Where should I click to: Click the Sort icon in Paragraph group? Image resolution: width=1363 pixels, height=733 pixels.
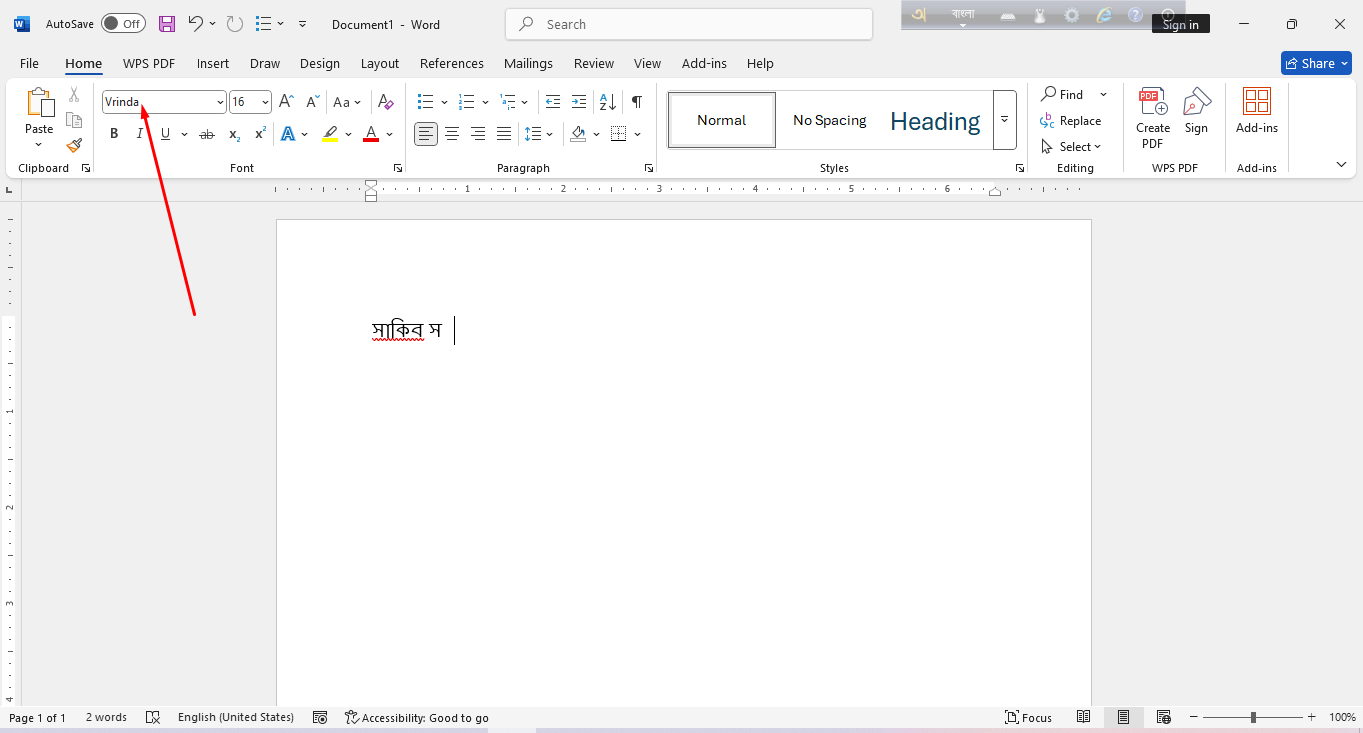[x=607, y=102]
